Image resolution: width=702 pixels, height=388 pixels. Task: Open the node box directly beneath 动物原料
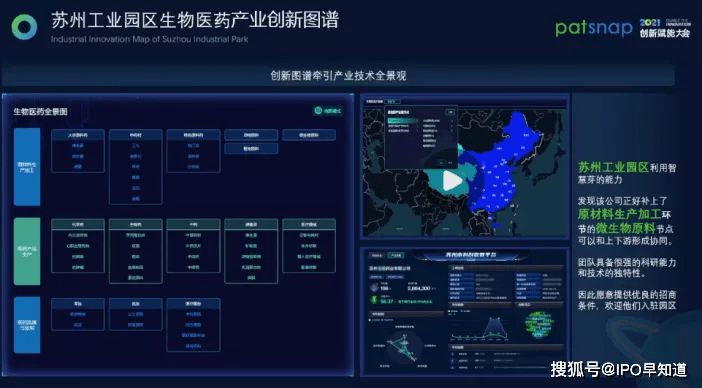point(251,148)
